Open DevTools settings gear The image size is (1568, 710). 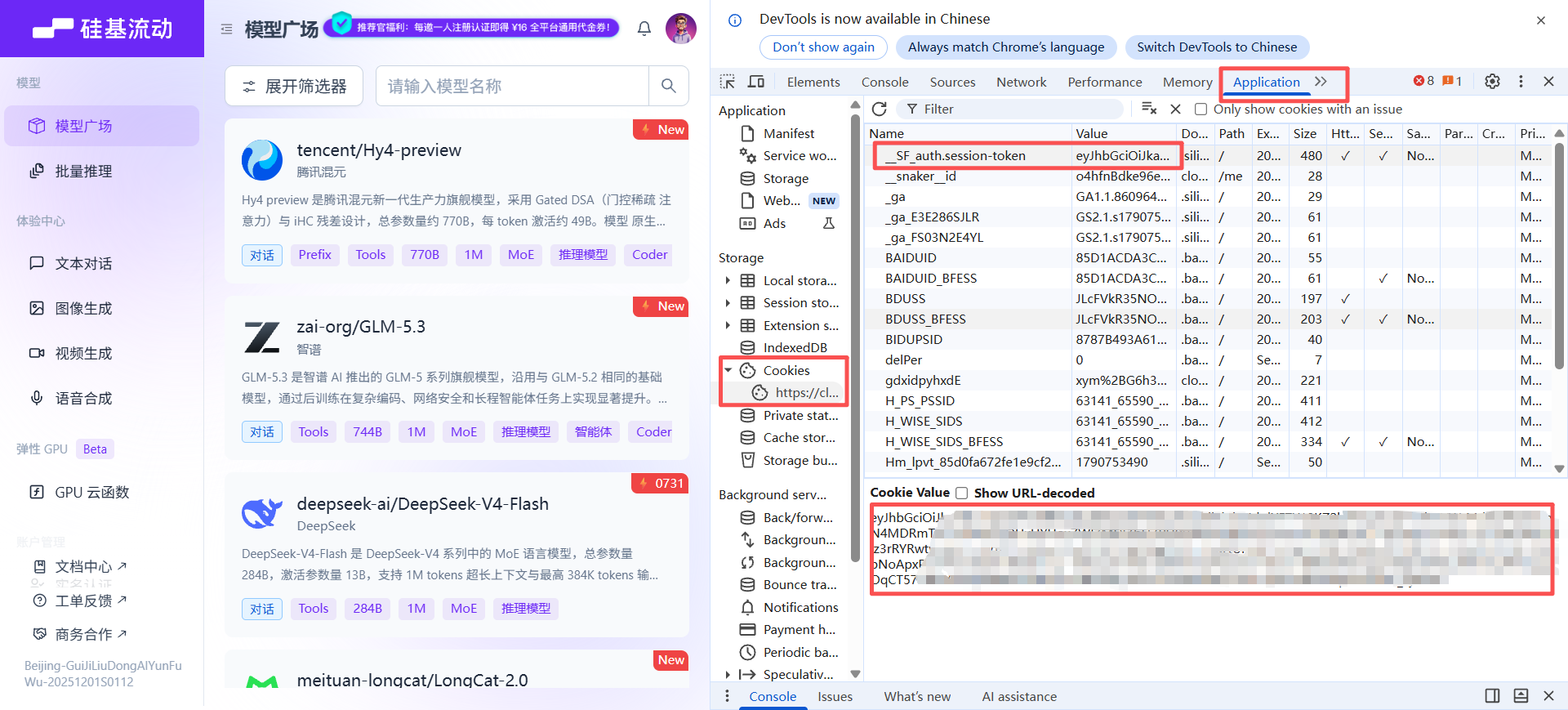tap(1492, 82)
